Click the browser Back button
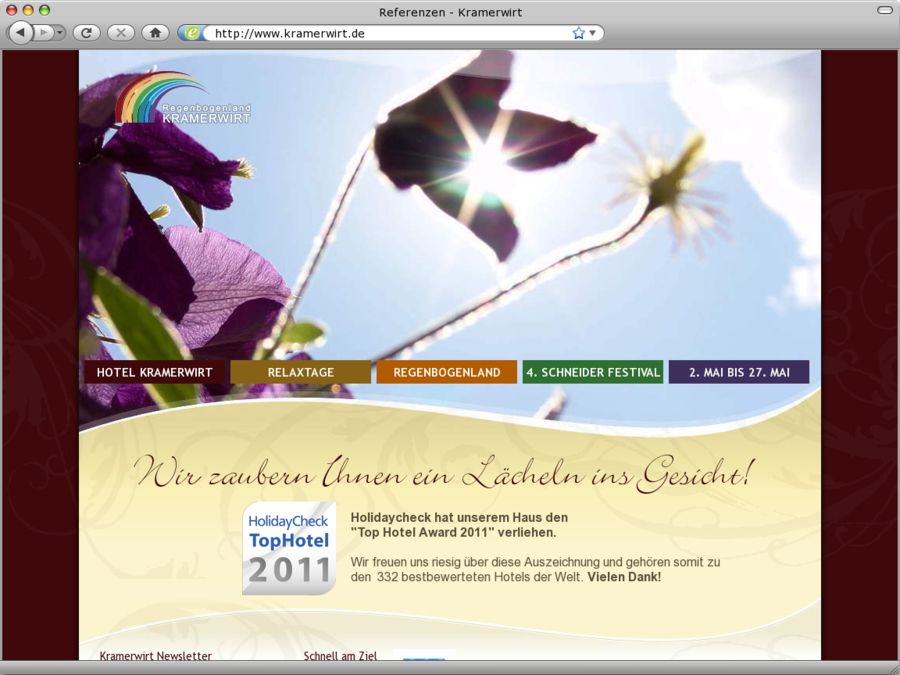900x675 pixels. pyautogui.click(x=21, y=33)
